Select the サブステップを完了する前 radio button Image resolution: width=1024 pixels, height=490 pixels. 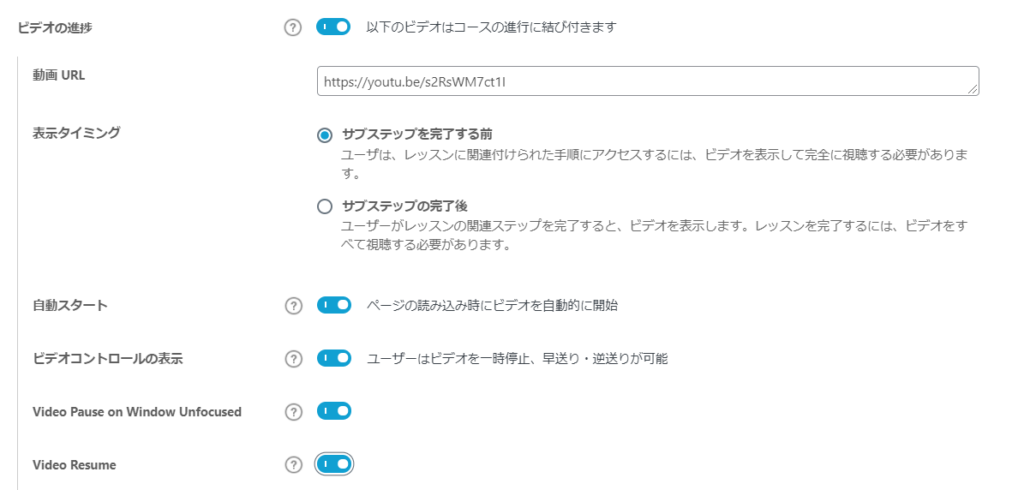pyautogui.click(x=325, y=135)
